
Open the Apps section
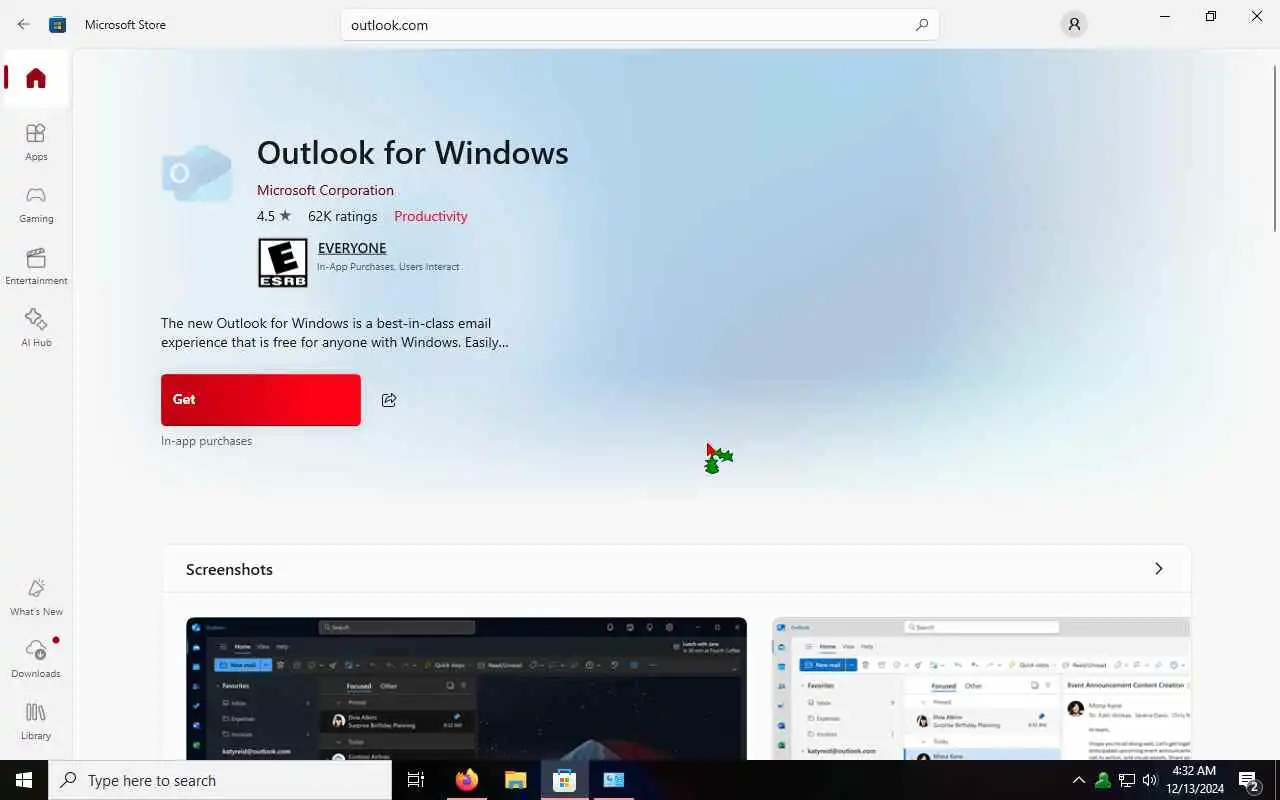point(36,142)
